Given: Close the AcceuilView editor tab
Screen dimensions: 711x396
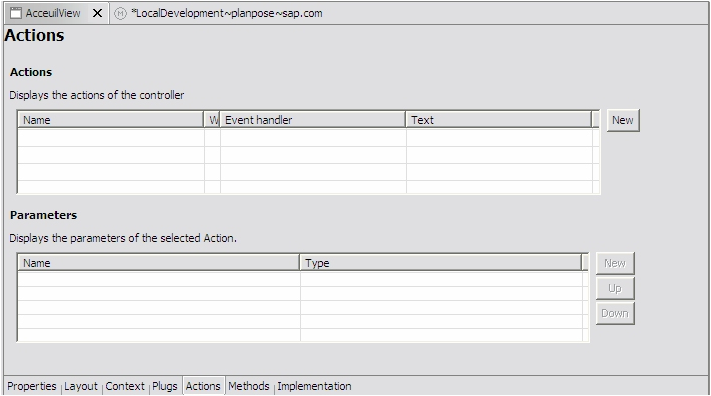Looking at the screenshot, I should 97,14.
